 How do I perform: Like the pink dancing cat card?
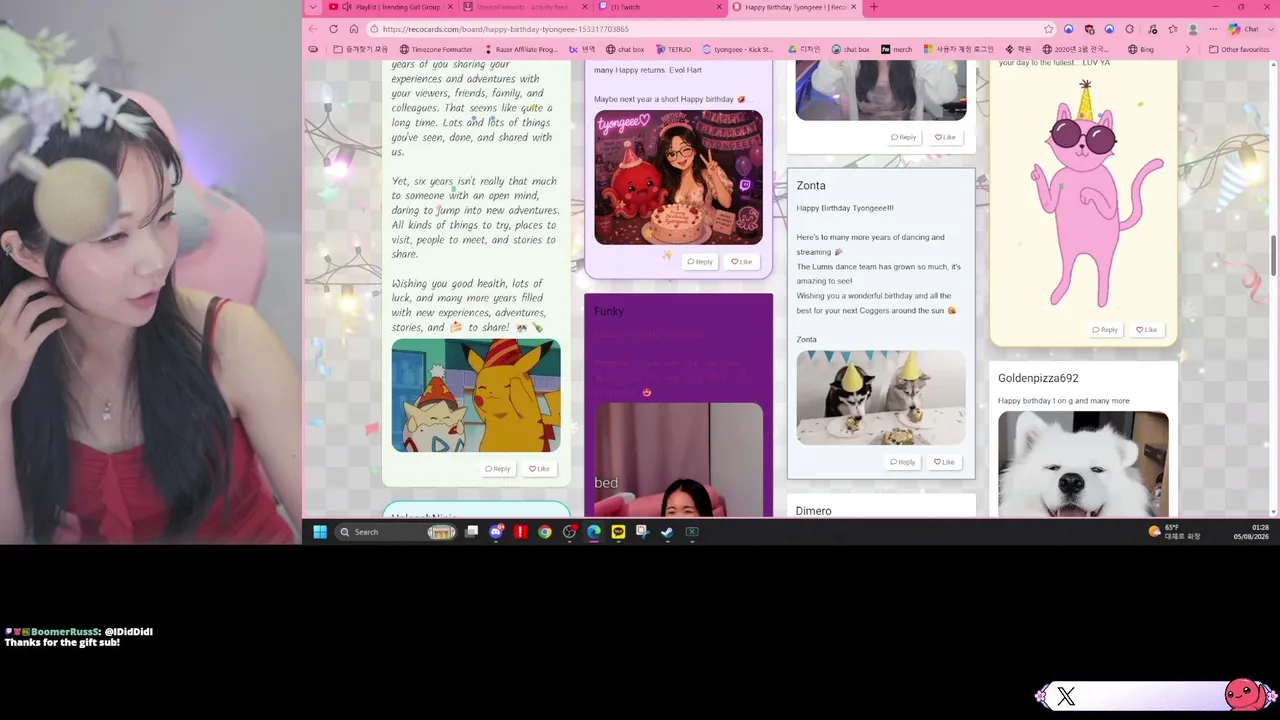1146,330
